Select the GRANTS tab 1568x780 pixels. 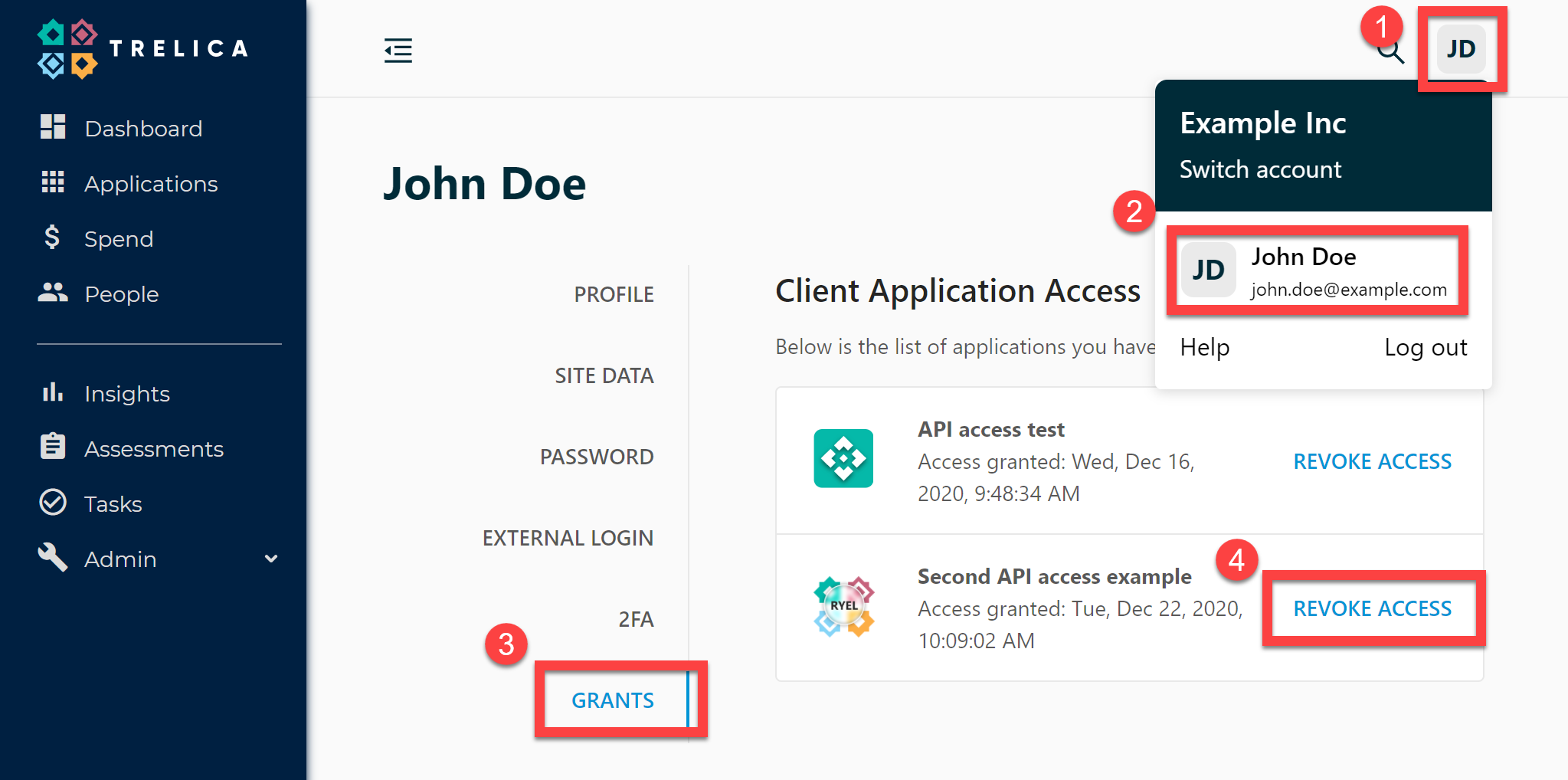click(x=613, y=700)
